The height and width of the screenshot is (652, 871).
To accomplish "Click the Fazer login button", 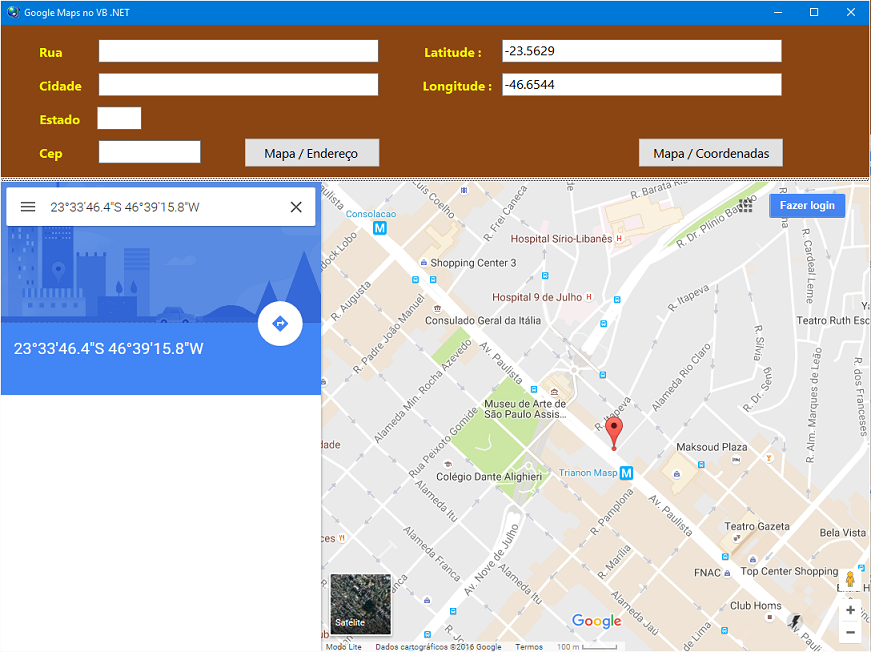I will [807, 205].
